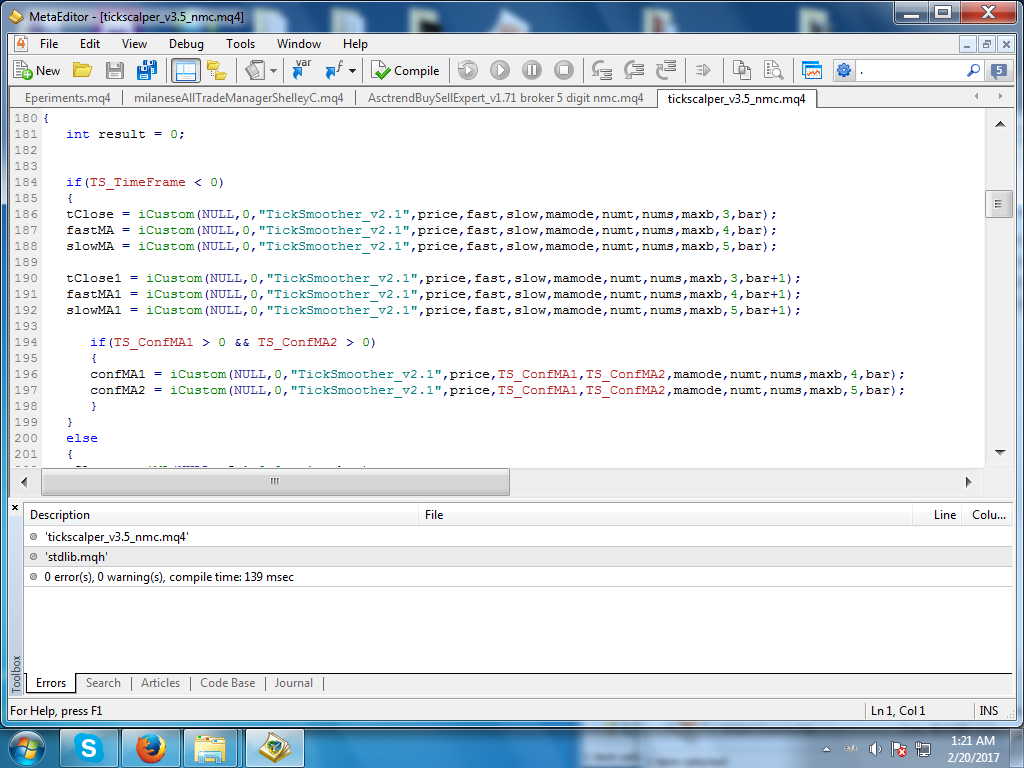Open the Trading Terminal icon

pyautogui.click(x=812, y=70)
